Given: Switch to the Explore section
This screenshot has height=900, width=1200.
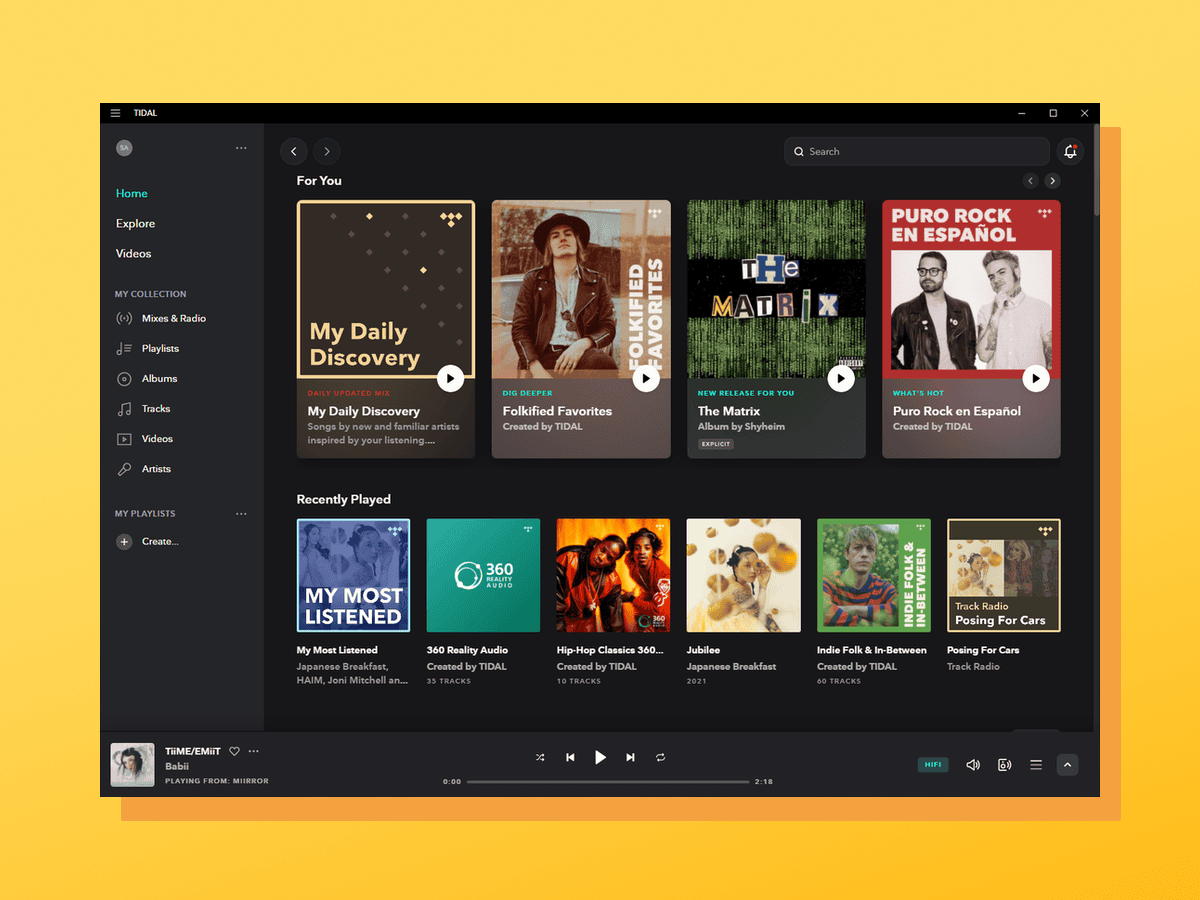Looking at the screenshot, I should coord(135,223).
